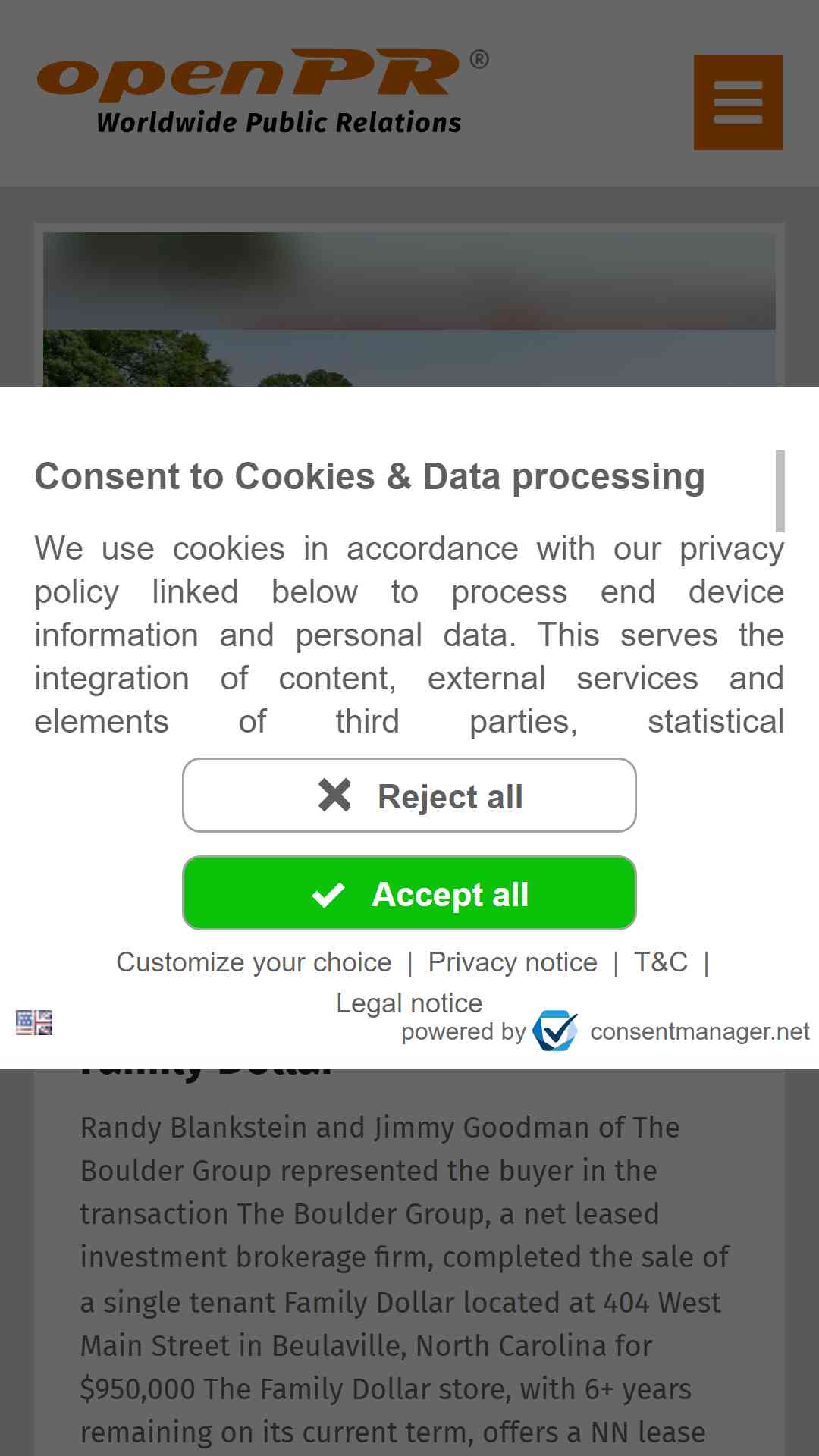The width and height of the screenshot is (819, 1456).
Task: Click the article header image
Action: pos(409,309)
